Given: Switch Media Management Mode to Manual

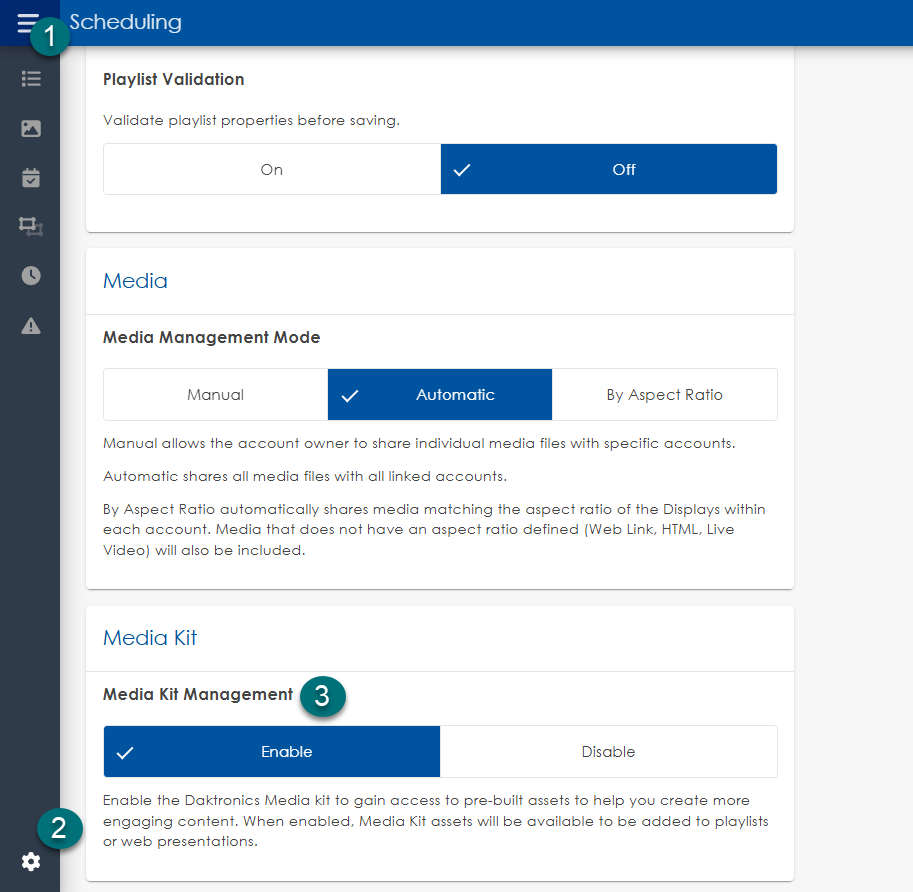Looking at the screenshot, I should click(215, 394).
